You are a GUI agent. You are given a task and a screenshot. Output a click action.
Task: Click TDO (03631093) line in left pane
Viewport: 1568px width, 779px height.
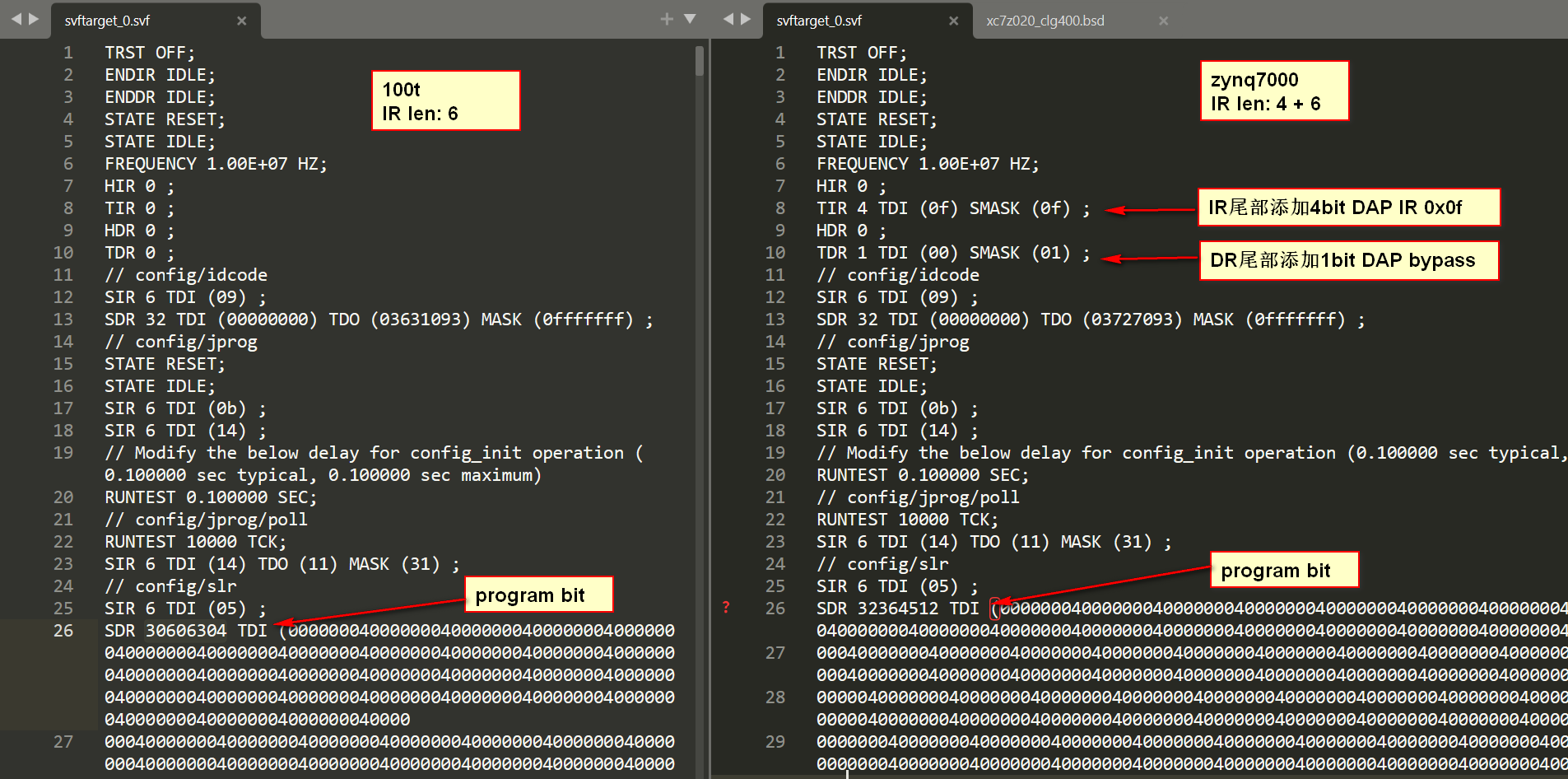tap(379, 320)
